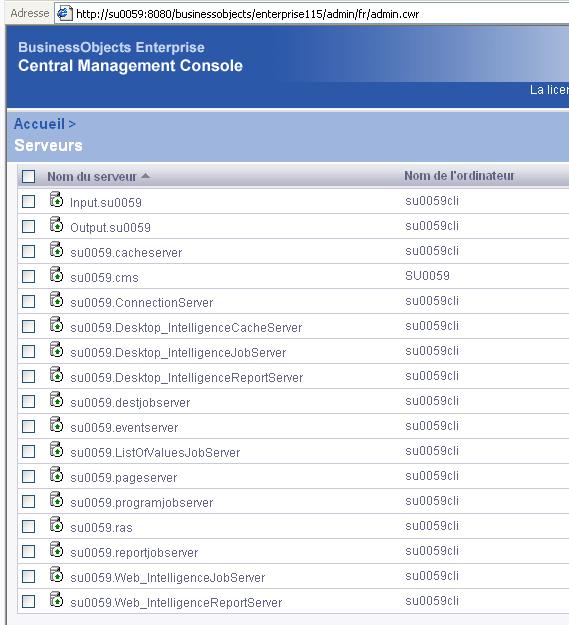Click the server icon beside Input.su0059
Image resolution: width=569 pixels, height=625 pixels.
pyautogui.click(x=56, y=200)
